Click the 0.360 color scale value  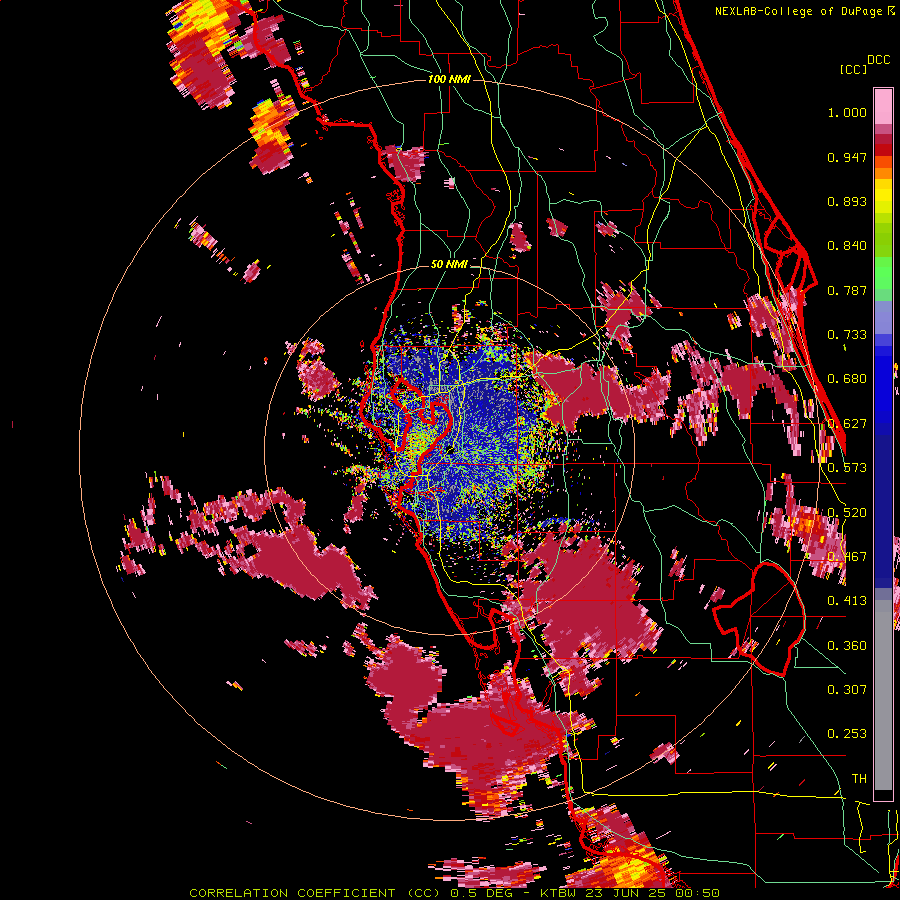tap(847, 646)
